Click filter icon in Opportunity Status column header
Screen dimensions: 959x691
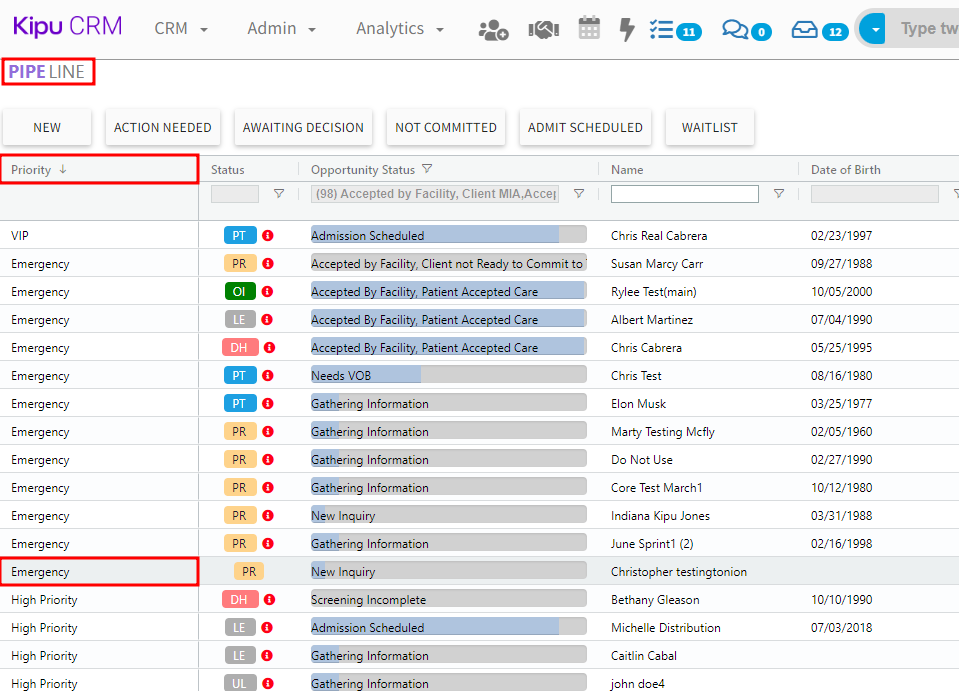point(427,169)
